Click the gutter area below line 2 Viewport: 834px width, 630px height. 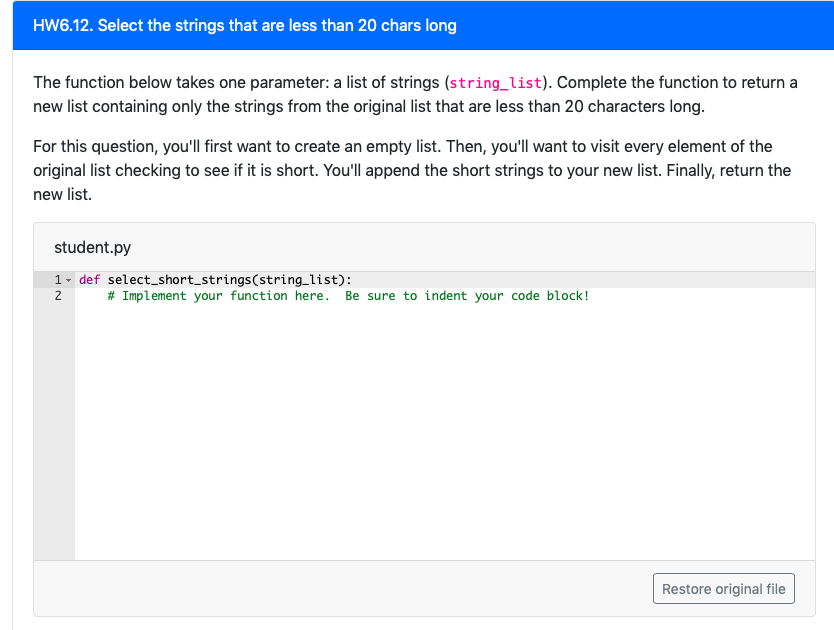pyautogui.click(x=56, y=400)
